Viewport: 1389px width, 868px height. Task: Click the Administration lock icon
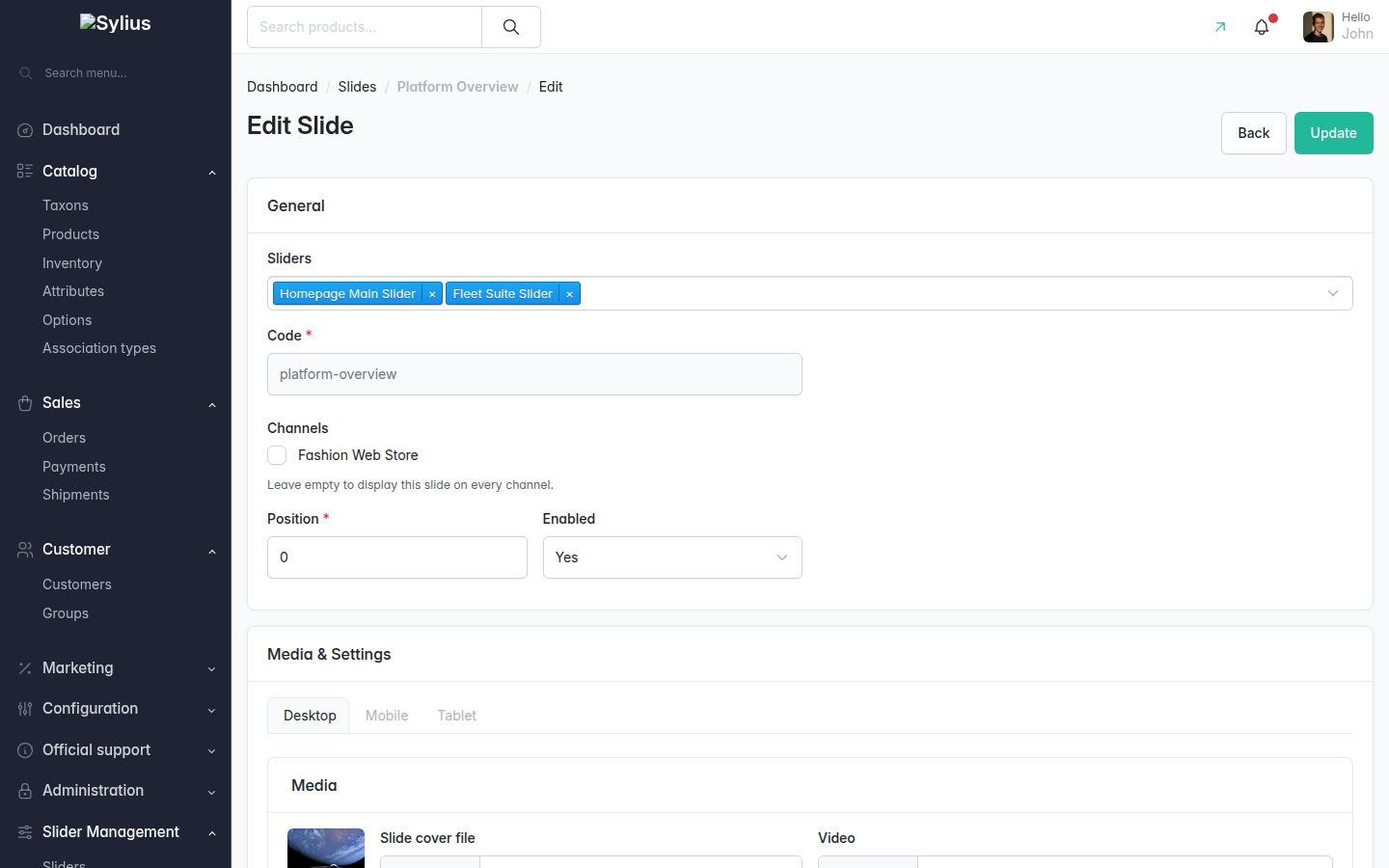(x=25, y=791)
